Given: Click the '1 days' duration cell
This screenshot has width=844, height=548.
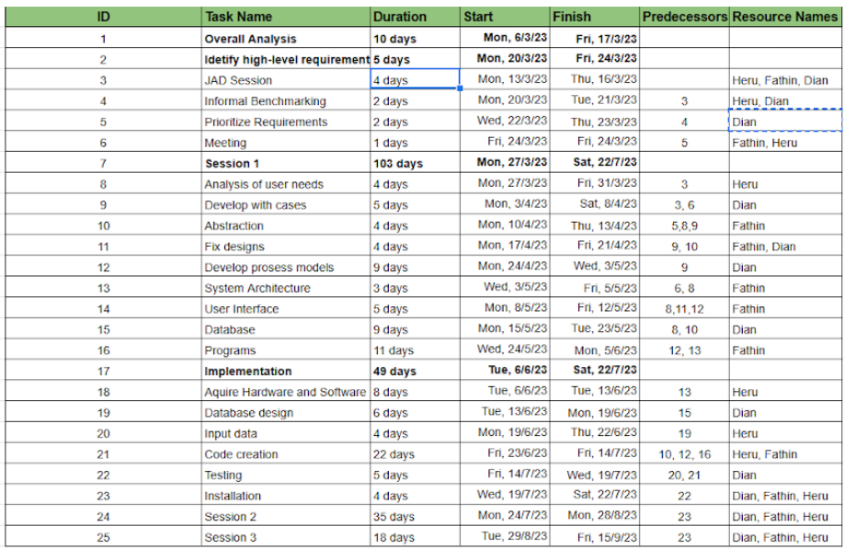Looking at the screenshot, I should coord(415,143).
